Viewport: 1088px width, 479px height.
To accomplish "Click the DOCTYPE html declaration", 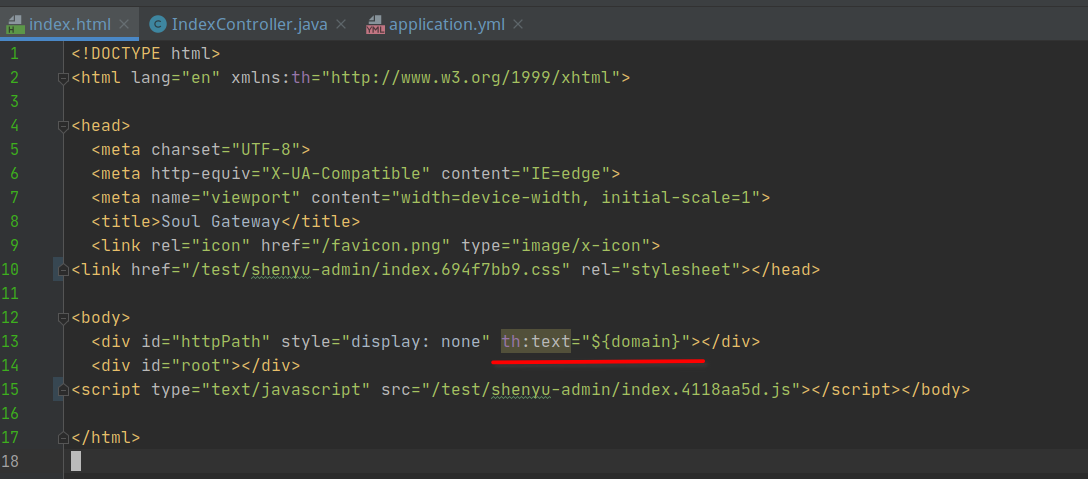I will click(146, 53).
